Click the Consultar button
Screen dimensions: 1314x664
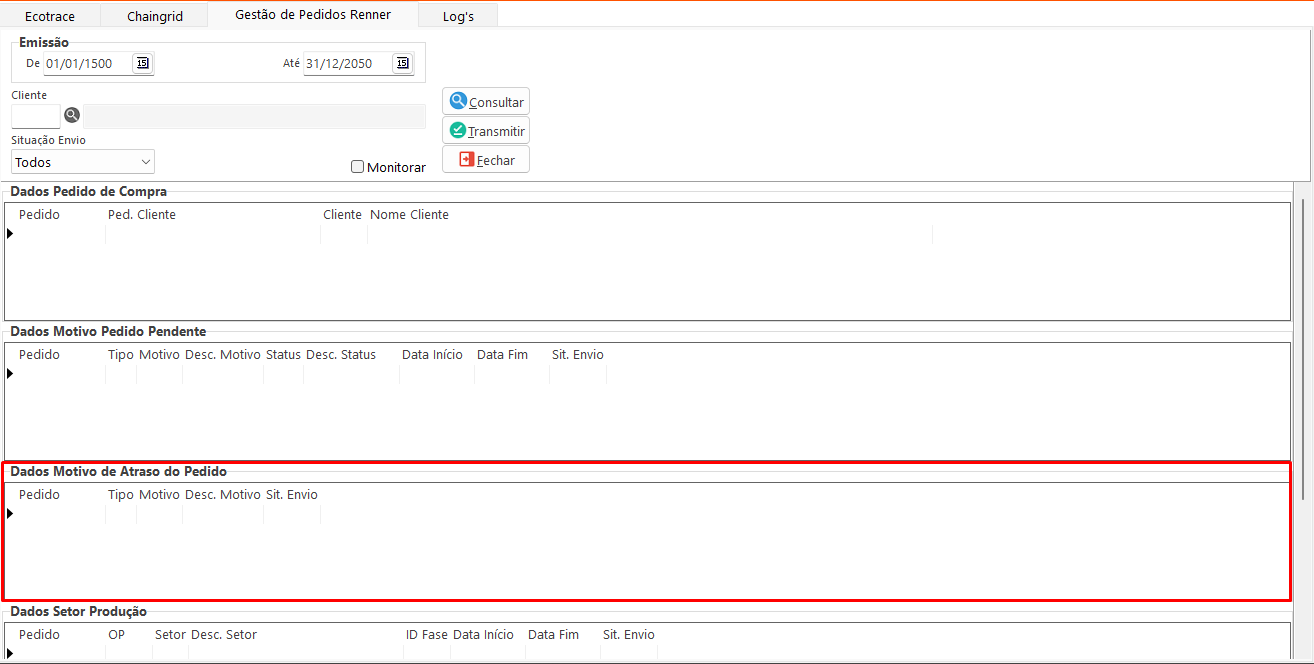[x=486, y=102]
